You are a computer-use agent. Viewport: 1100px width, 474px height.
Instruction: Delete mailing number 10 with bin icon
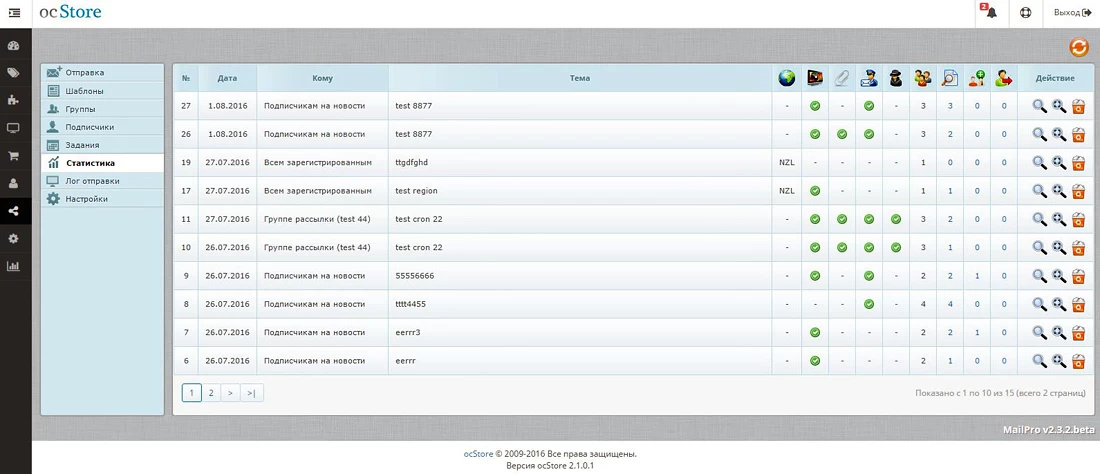[1079, 248]
